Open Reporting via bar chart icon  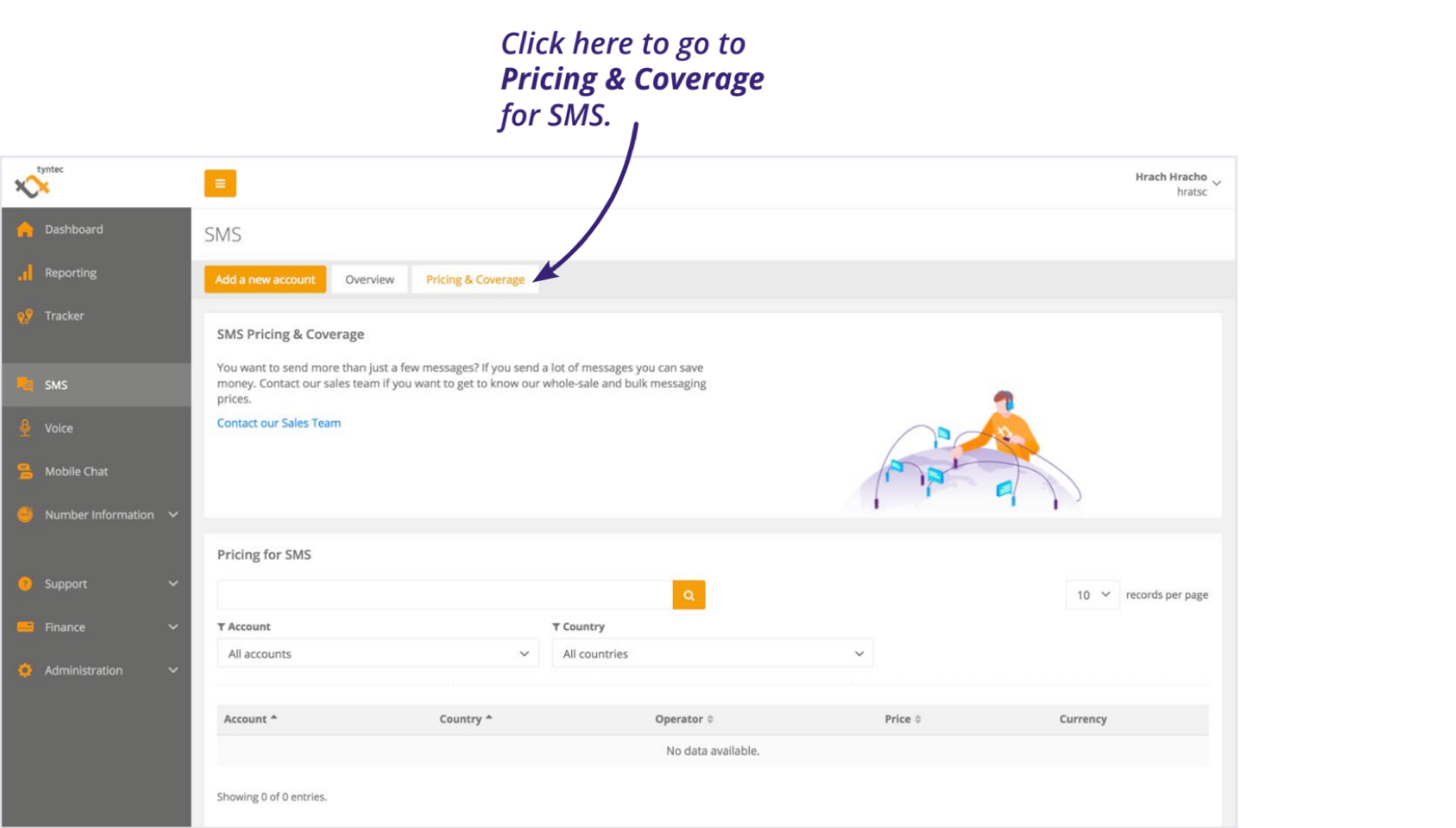click(x=25, y=273)
